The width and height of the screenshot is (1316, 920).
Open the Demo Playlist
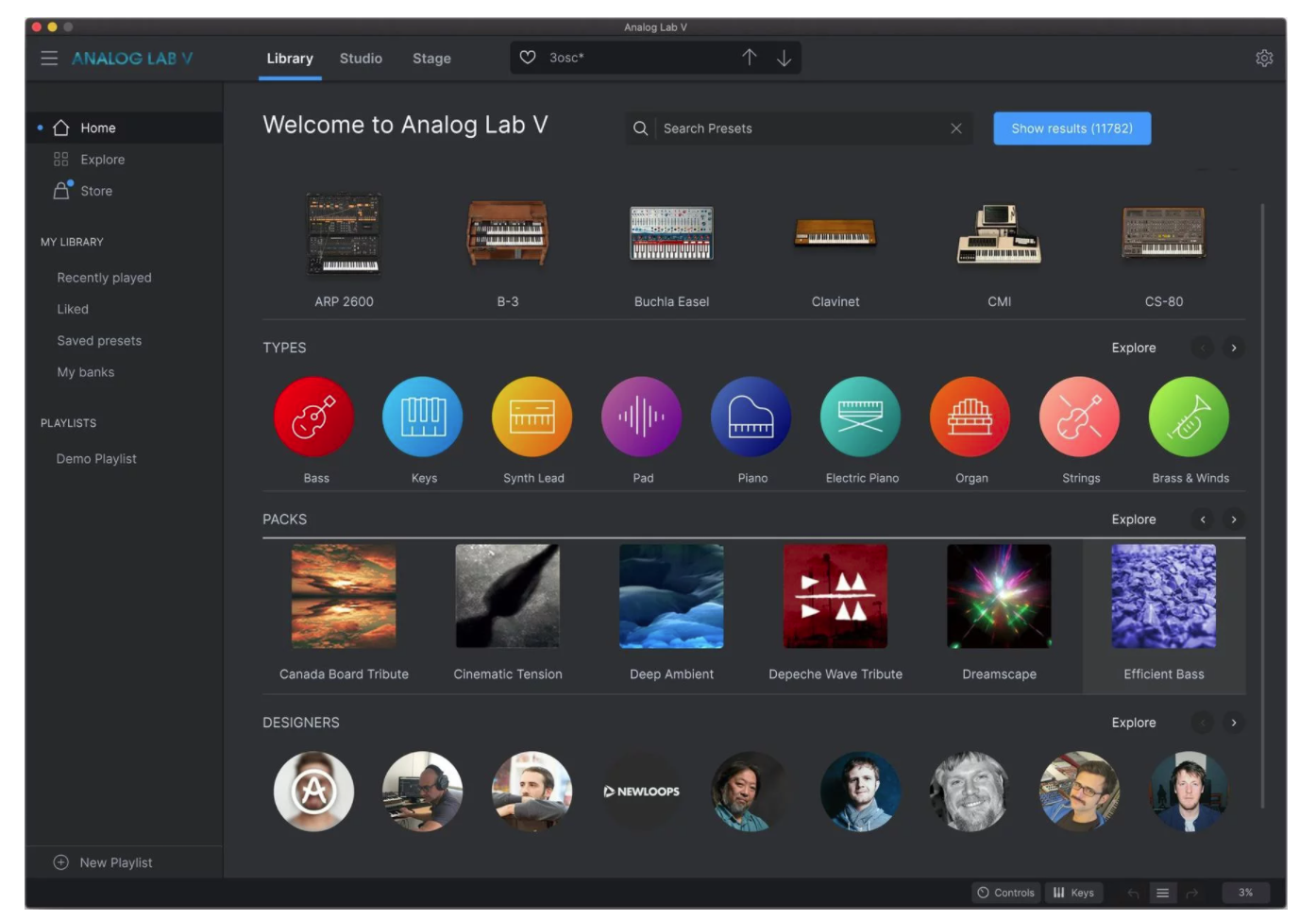(96, 459)
